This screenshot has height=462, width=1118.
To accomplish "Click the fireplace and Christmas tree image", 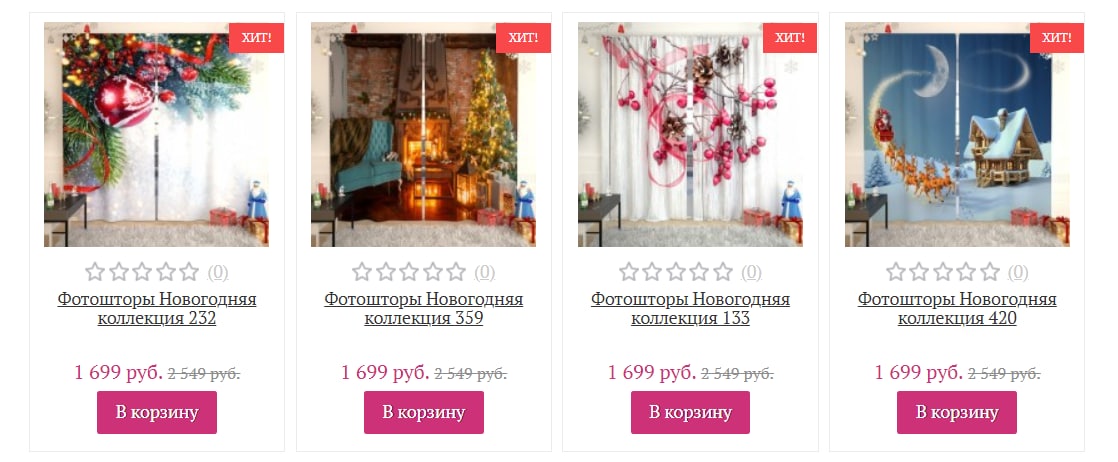I will pyautogui.click(x=424, y=134).
